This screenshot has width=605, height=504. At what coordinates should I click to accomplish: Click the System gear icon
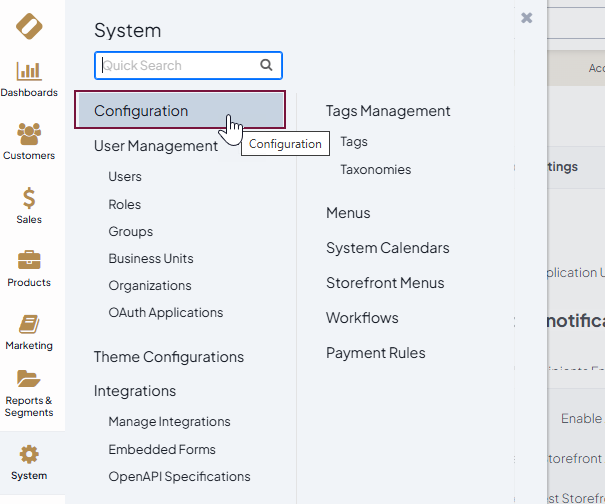tap(29, 455)
